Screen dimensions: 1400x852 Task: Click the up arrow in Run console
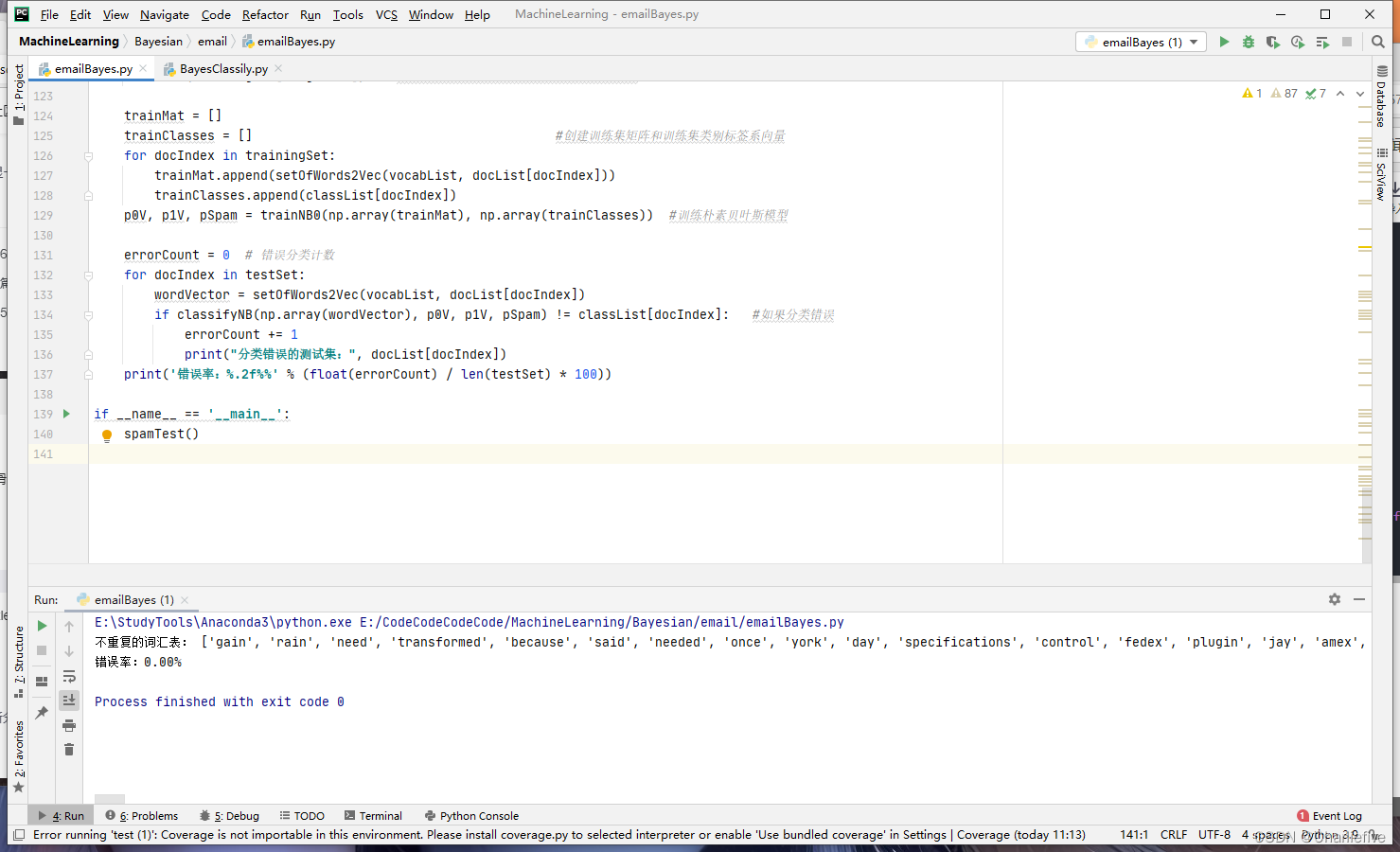69,626
